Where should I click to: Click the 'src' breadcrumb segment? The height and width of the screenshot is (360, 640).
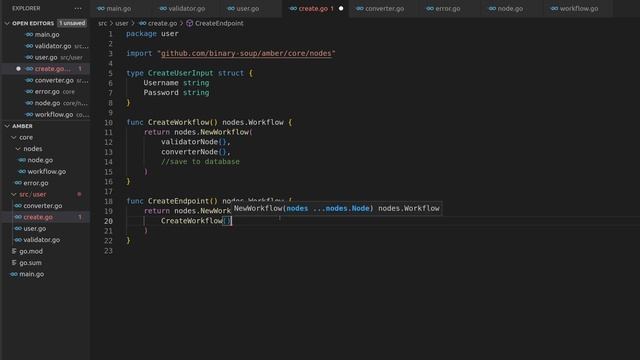click(102, 24)
